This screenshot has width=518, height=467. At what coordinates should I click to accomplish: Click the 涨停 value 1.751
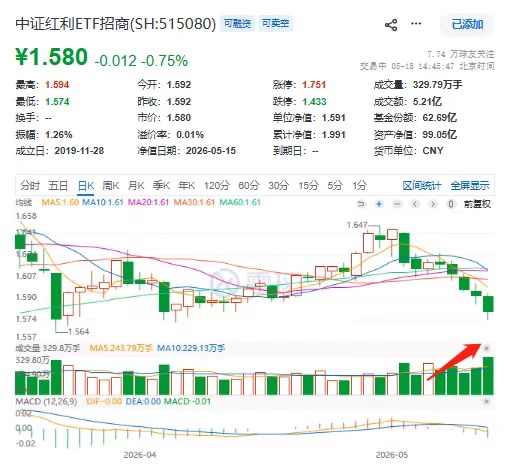[314, 85]
